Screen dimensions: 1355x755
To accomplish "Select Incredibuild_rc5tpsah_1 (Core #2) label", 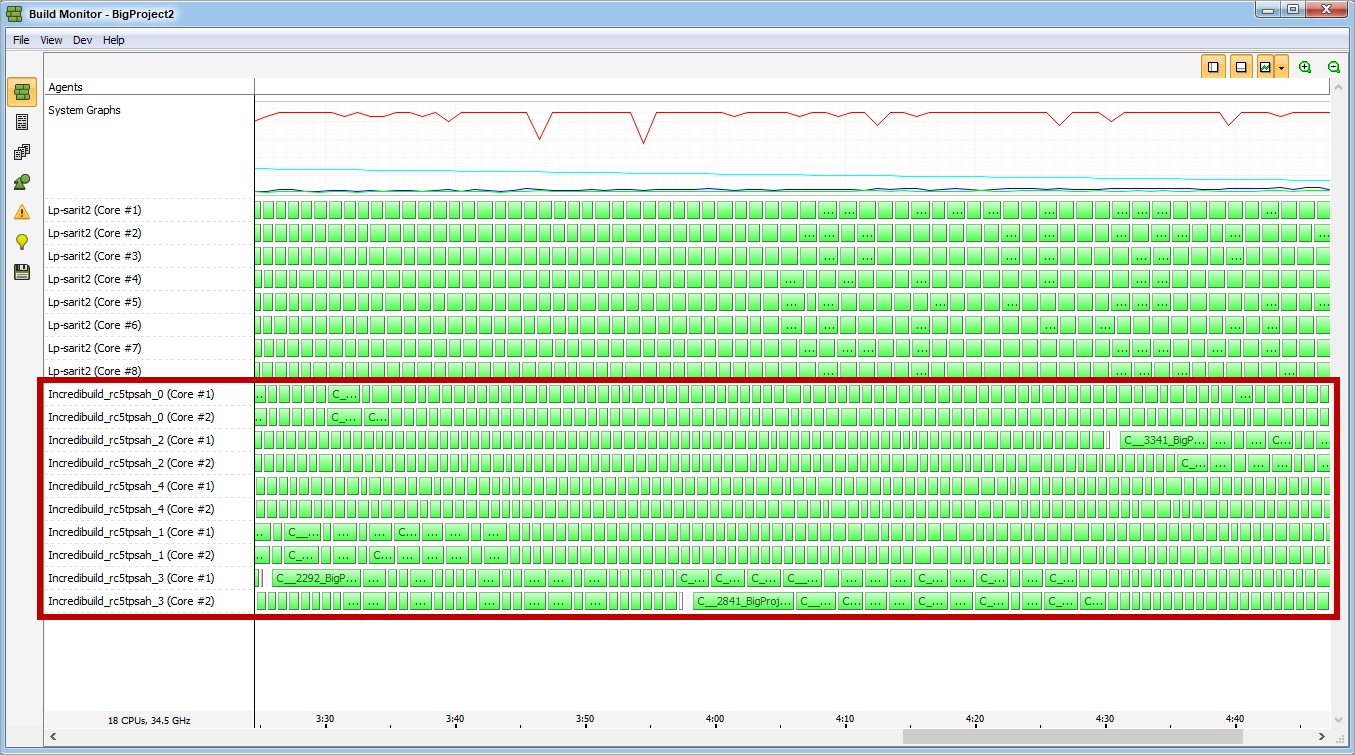I will pyautogui.click(x=131, y=555).
